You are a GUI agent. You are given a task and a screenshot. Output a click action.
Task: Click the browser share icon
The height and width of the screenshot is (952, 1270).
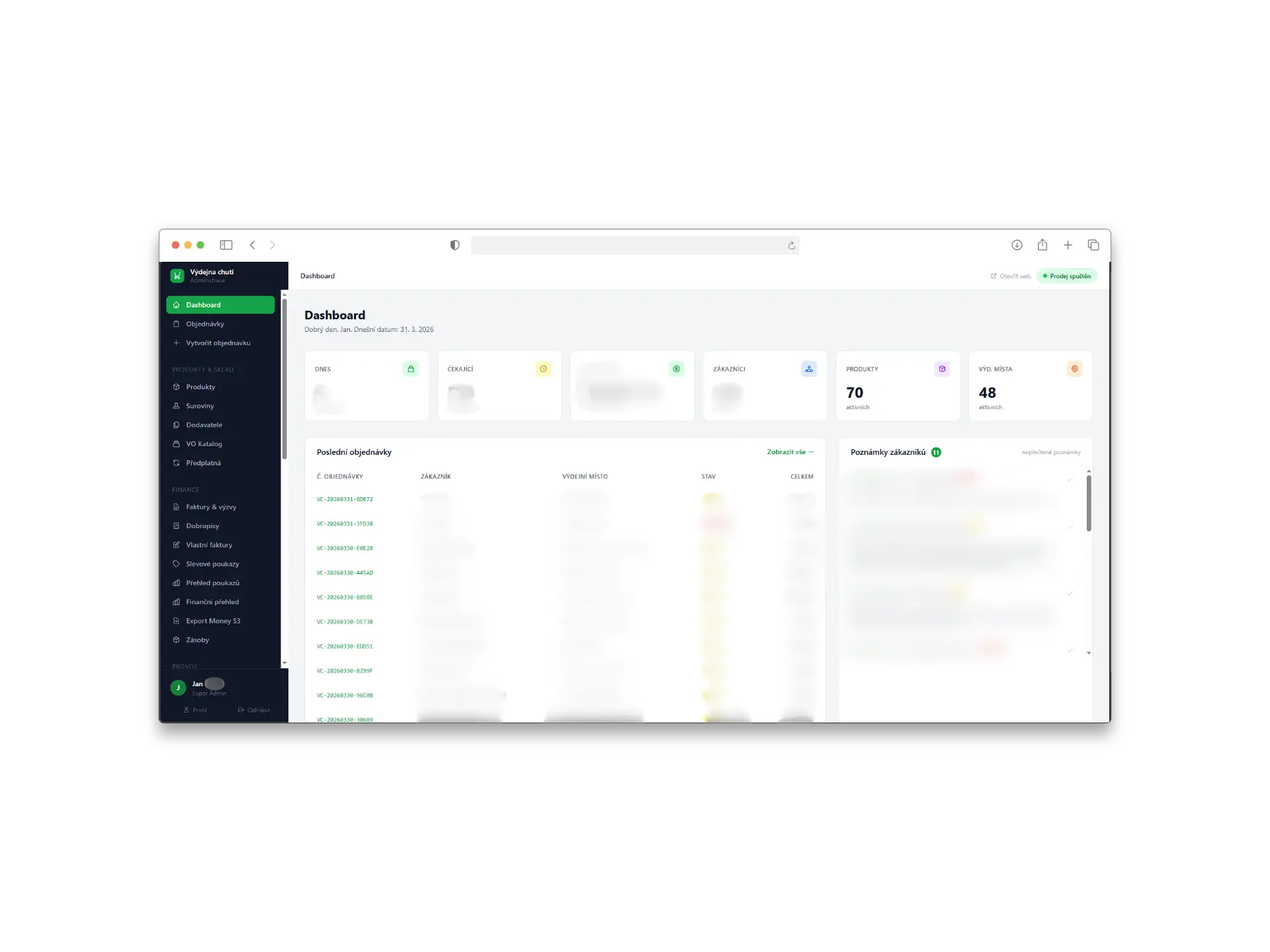[1042, 245]
